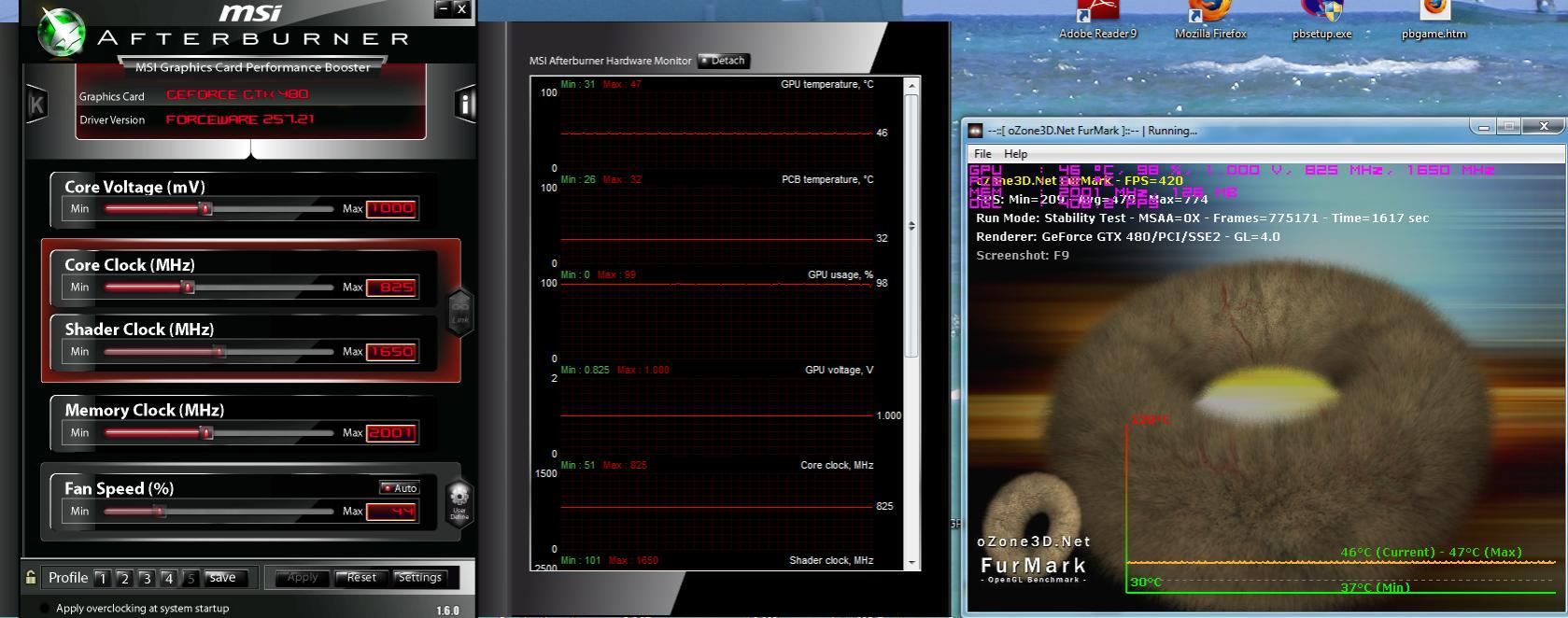Click the monitor panel splitter arrows handle
The image size is (1568, 618).
tap(911, 226)
